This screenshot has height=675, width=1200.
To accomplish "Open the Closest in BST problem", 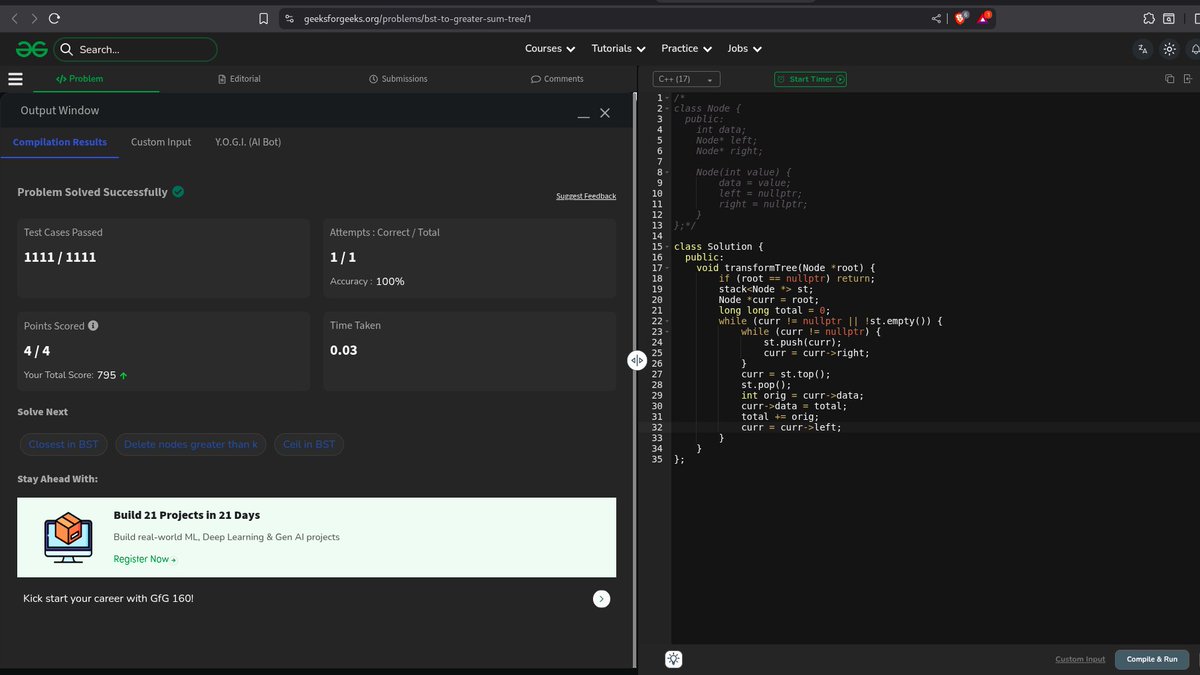I will [63, 444].
